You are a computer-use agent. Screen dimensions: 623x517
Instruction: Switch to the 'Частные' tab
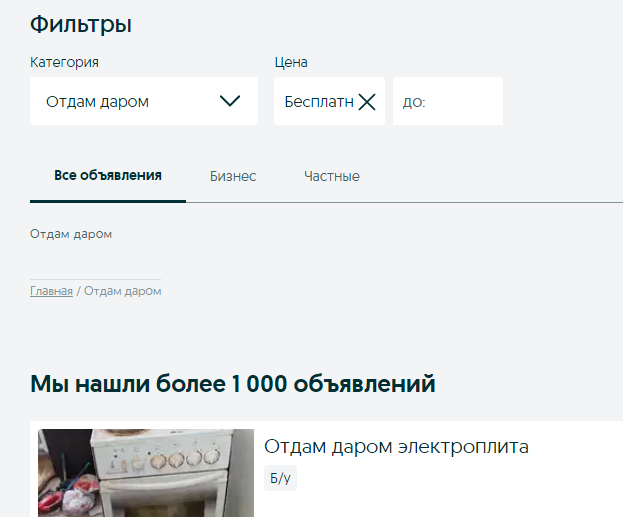[332, 176]
